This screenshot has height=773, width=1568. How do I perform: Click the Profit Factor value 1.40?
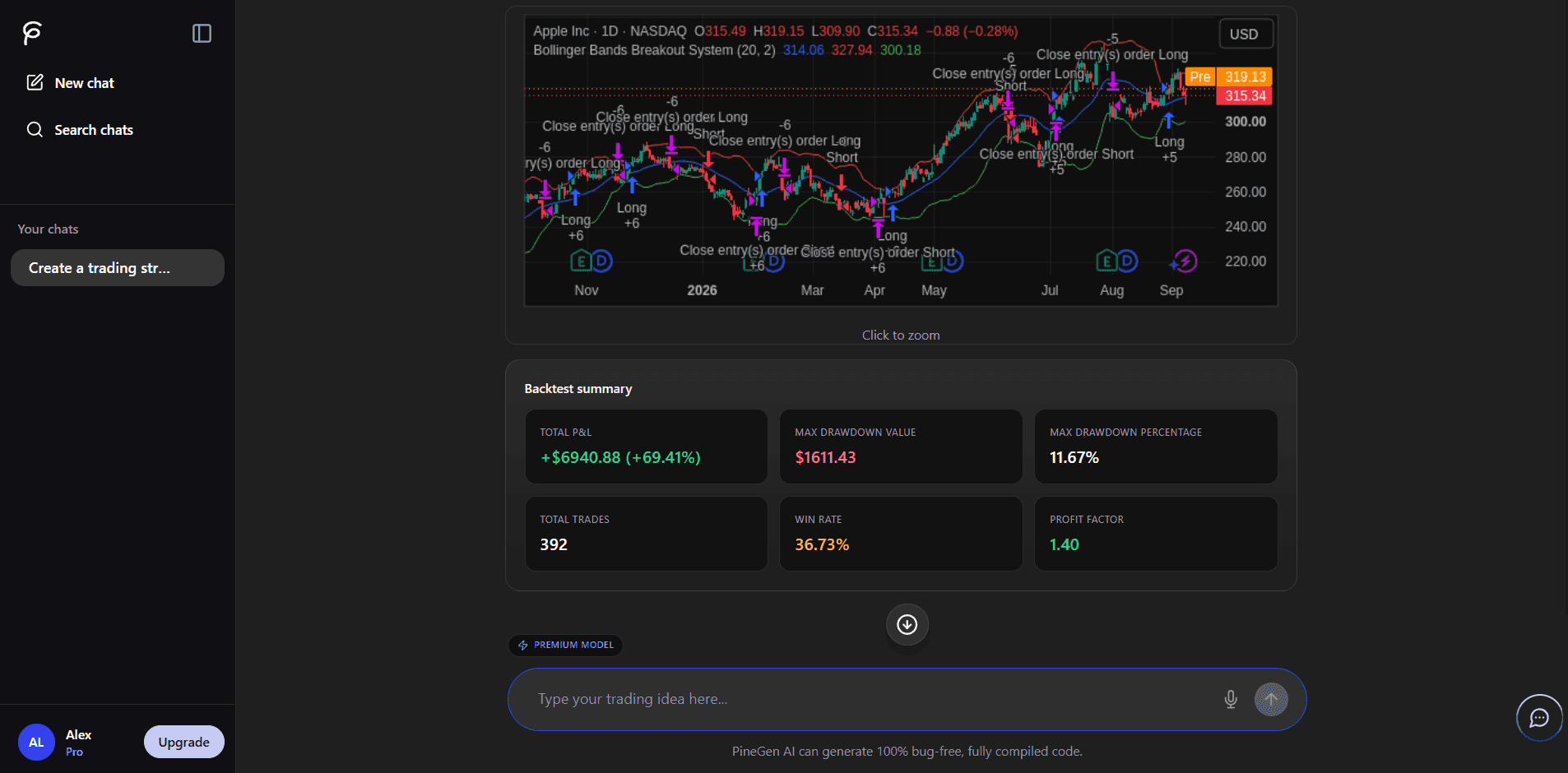(x=1065, y=544)
